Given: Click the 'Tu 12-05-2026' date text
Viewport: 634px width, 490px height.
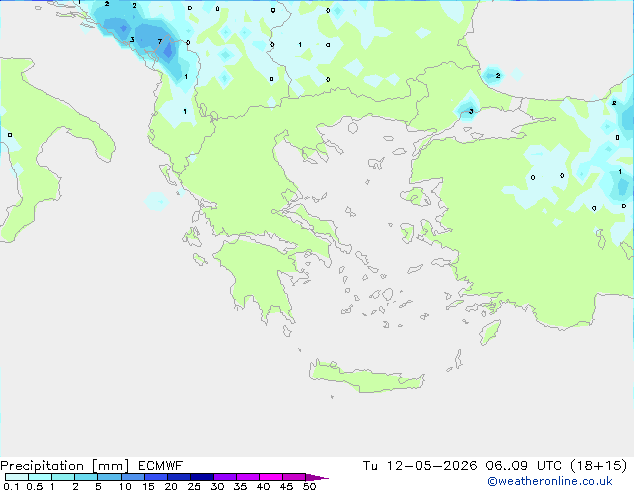Looking at the screenshot, I should [420, 466].
